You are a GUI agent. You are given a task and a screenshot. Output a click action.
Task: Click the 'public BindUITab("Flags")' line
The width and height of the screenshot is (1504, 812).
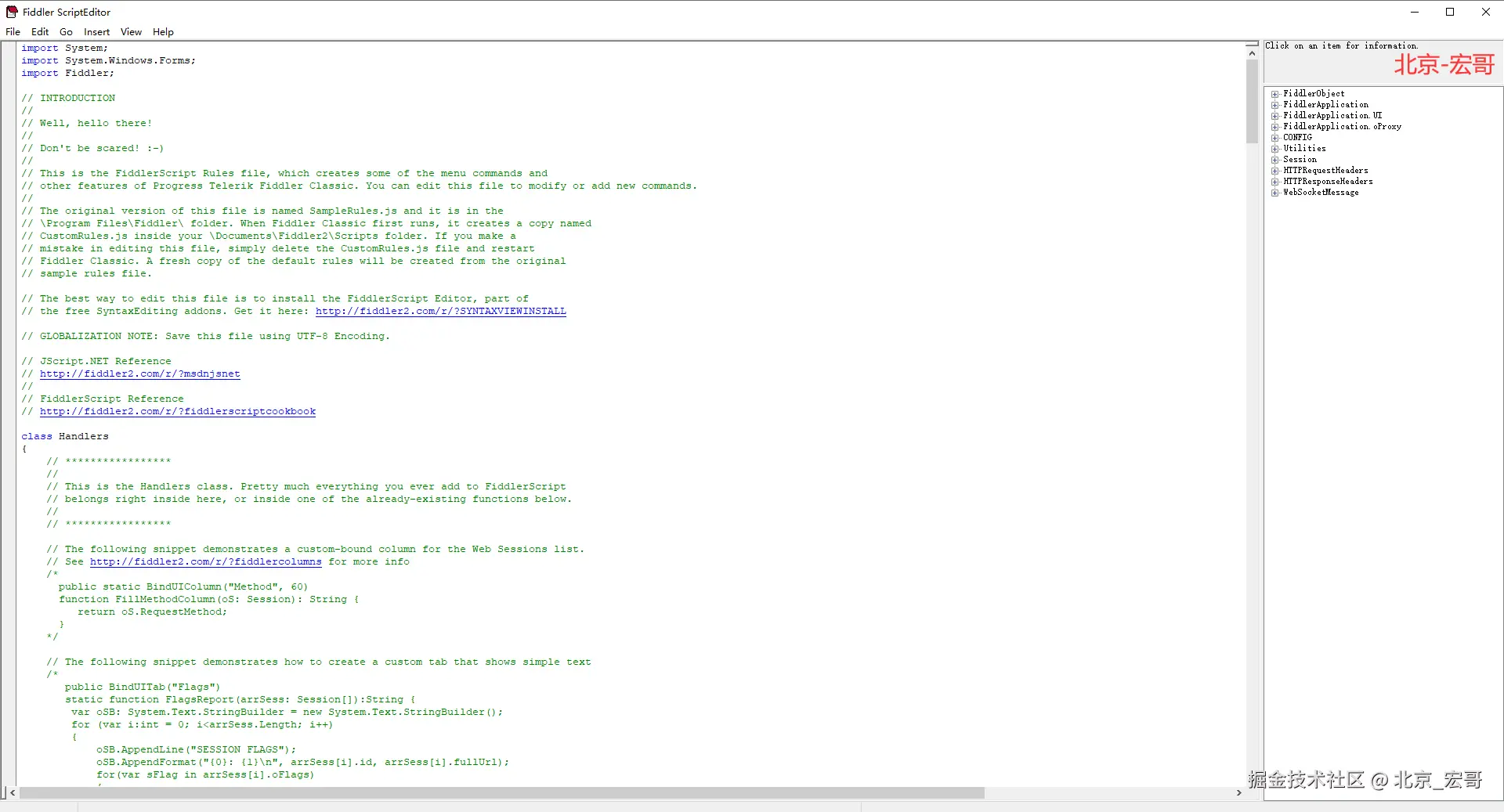pyautogui.click(x=143, y=687)
